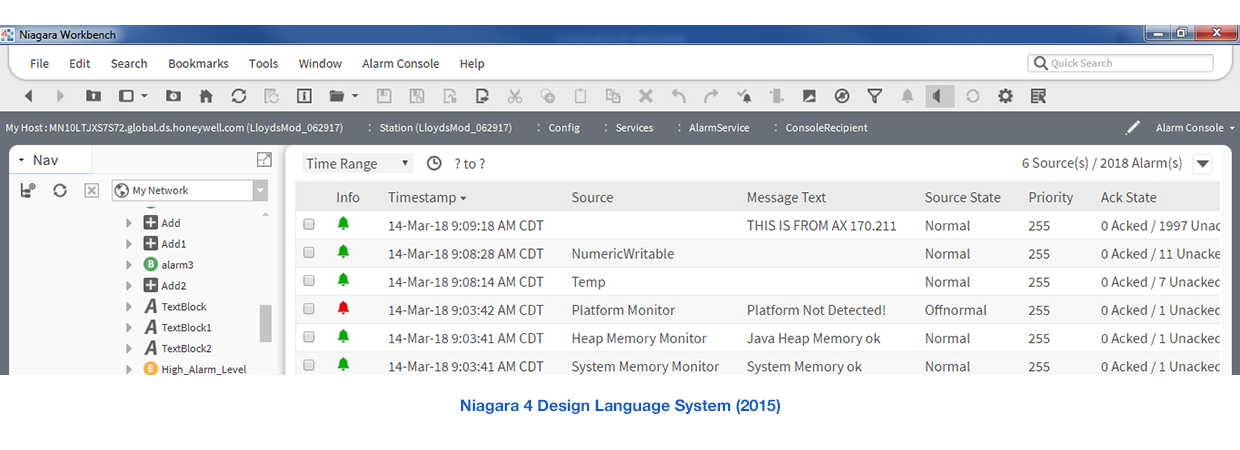The image size is (1240, 450).
Task: Open the Bookmarks menu
Action: tap(198, 63)
